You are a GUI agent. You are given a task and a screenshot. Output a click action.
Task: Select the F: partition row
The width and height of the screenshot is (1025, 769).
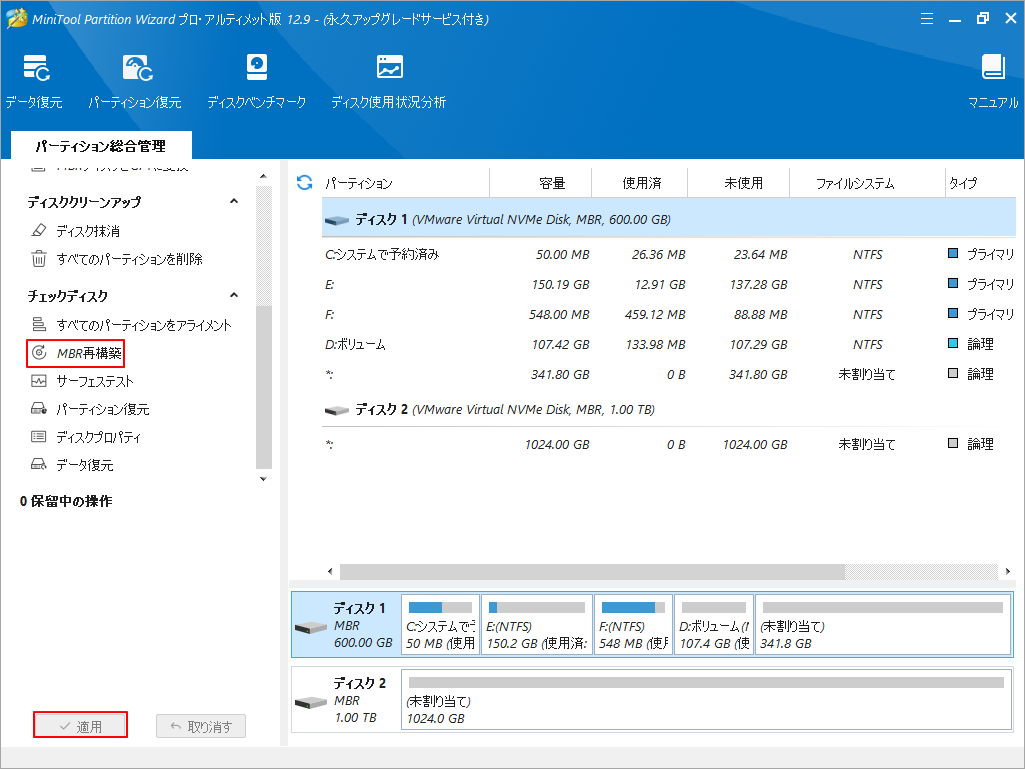669,315
